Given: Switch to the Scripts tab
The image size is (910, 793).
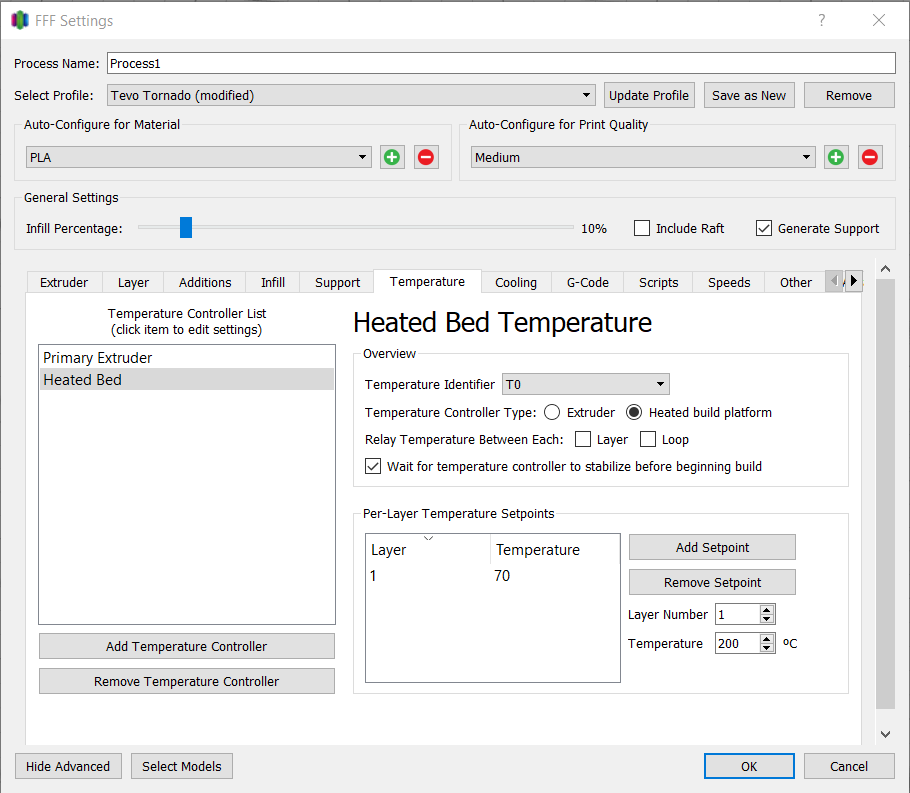Looking at the screenshot, I should point(658,283).
